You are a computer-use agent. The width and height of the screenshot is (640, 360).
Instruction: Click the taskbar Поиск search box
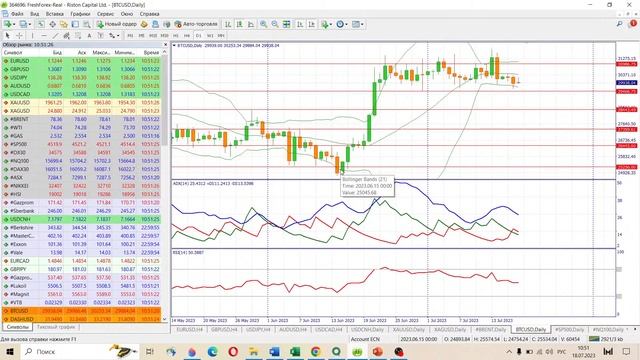point(80,351)
